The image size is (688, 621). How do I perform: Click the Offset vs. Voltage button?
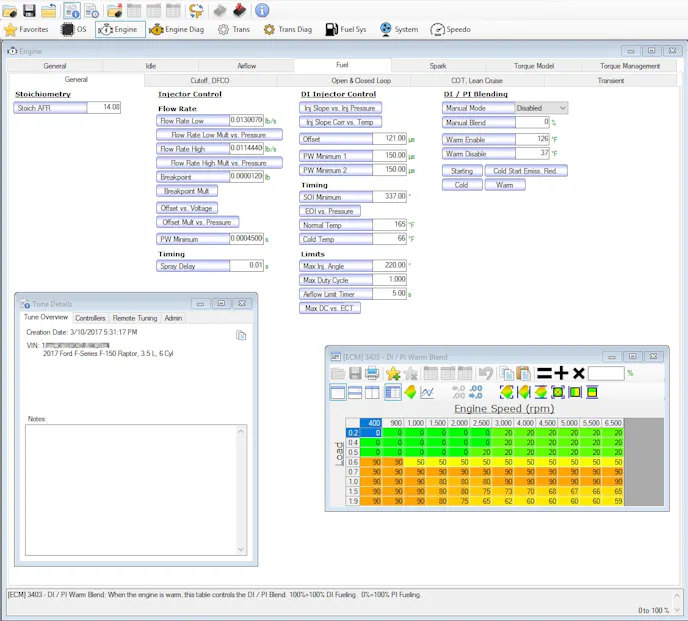click(186, 208)
